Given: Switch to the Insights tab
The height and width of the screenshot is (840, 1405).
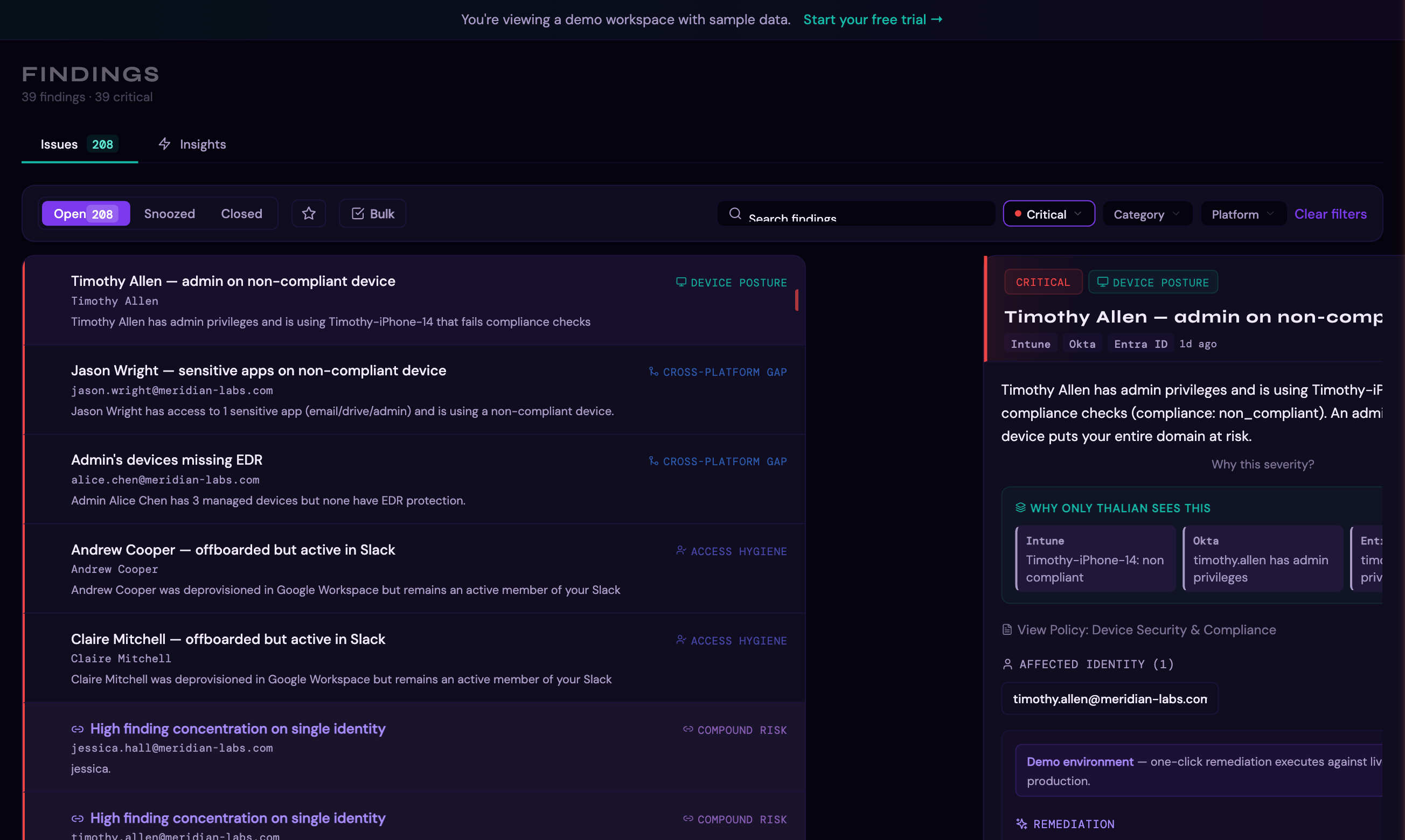Looking at the screenshot, I should coord(192,144).
